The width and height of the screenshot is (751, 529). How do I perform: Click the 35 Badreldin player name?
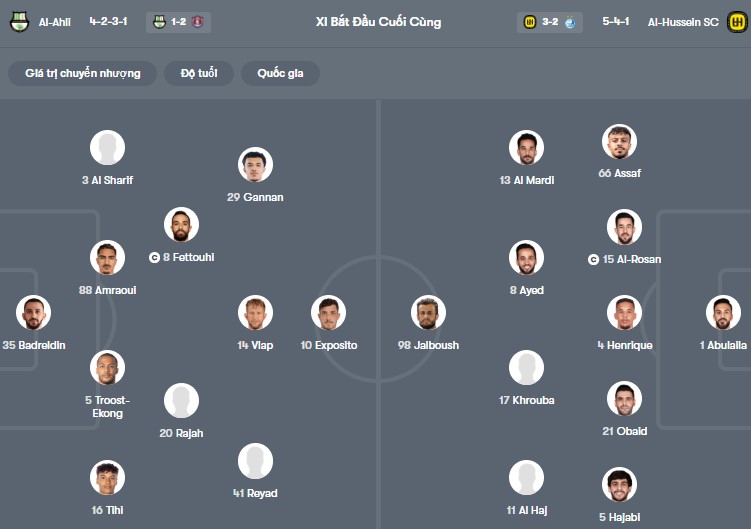[x=34, y=345]
